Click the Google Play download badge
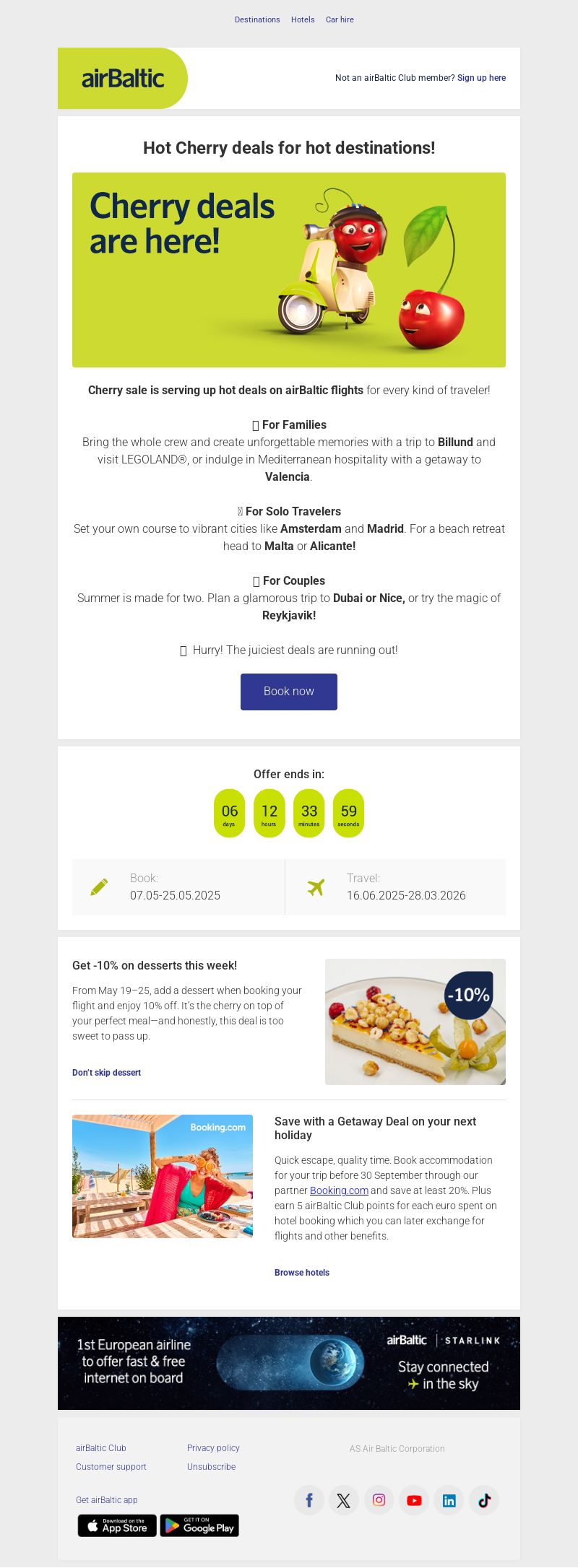Screen dimensions: 578x1568 [x=199, y=1525]
